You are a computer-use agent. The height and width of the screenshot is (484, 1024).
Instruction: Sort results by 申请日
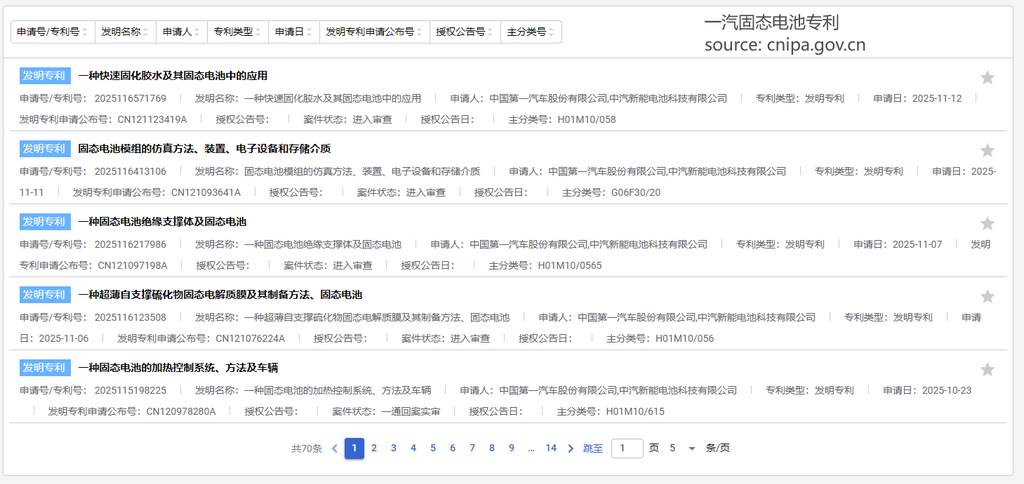coord(293,32)
